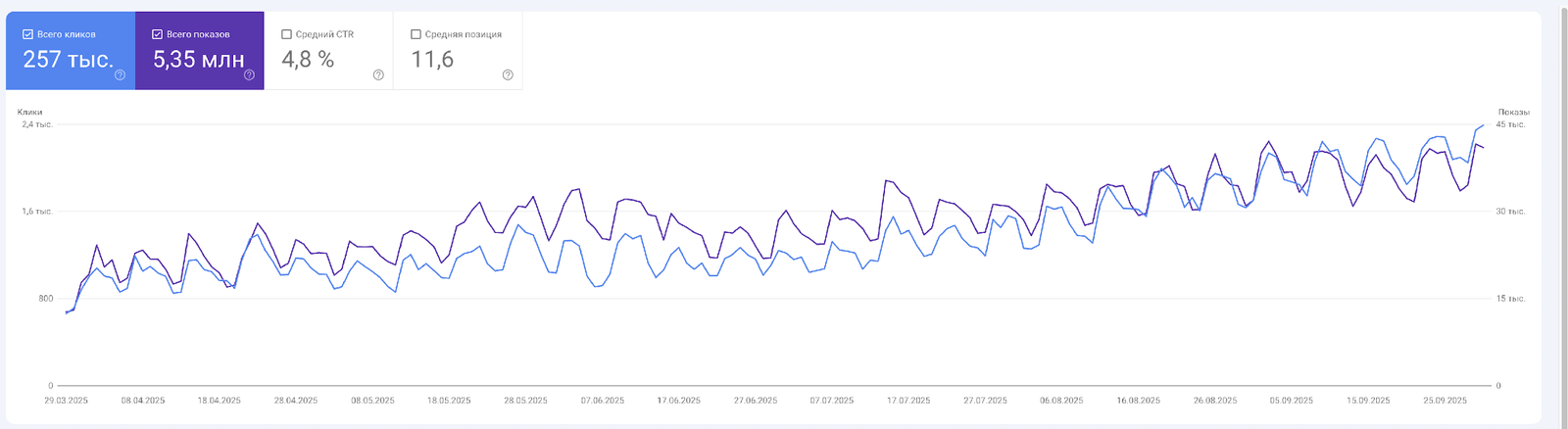Click the date label 27.06.2025
1568x429 pixels.
pyautogui.click(x=756, y=401)
